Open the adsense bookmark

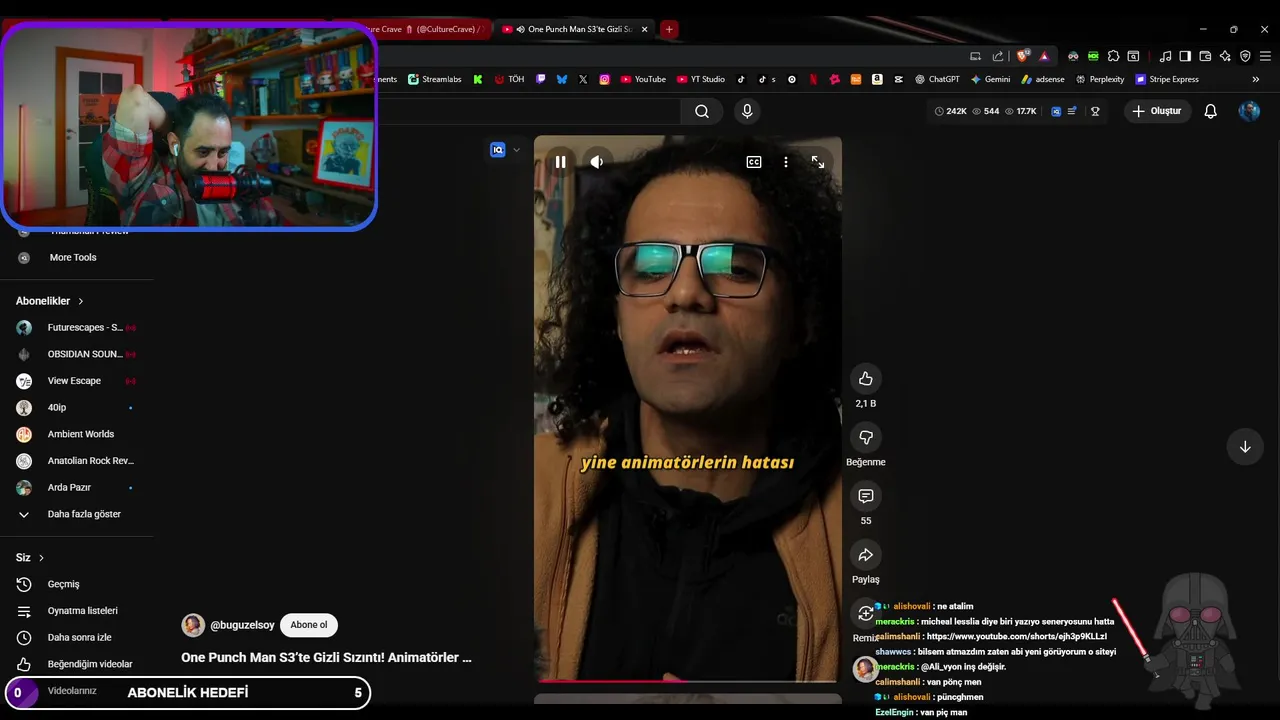[x=1042, y=79]
